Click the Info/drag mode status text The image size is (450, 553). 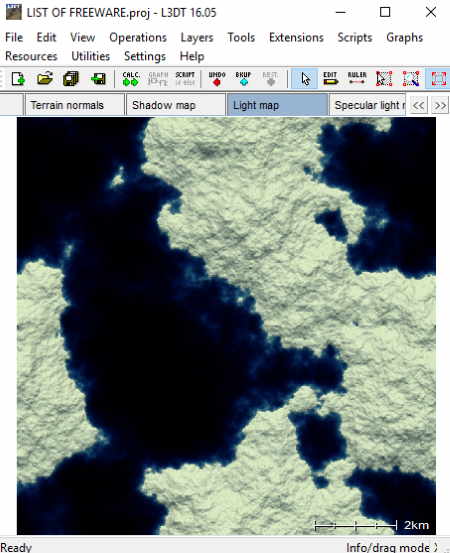pos(388,547)
